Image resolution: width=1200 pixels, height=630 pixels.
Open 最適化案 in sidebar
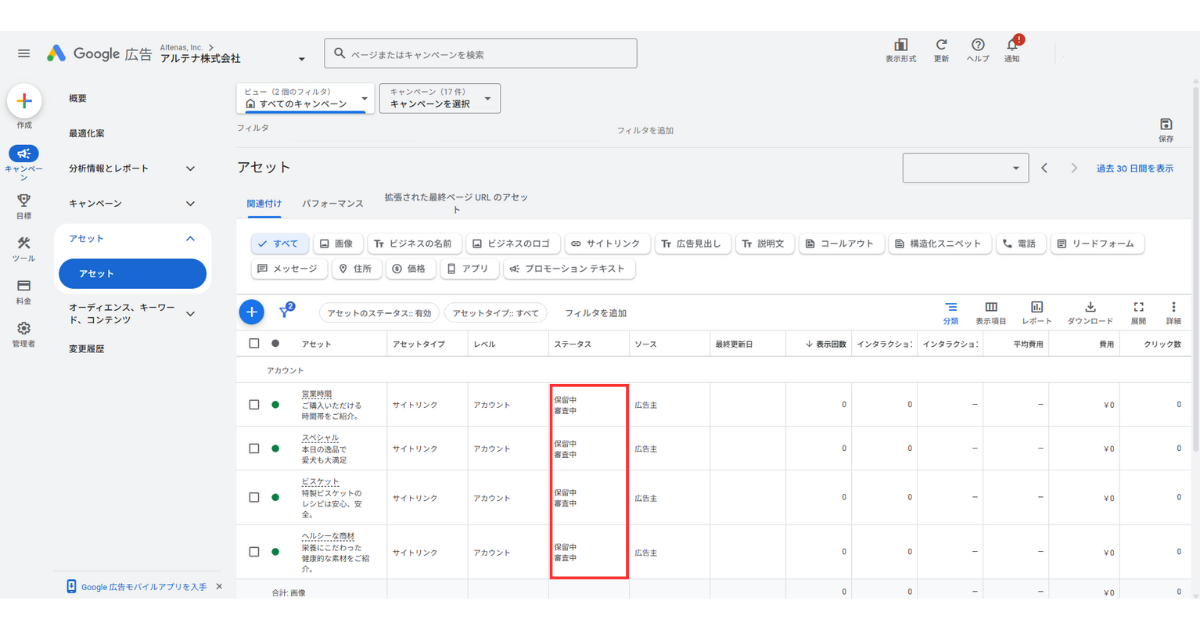[x=87, y=133]
